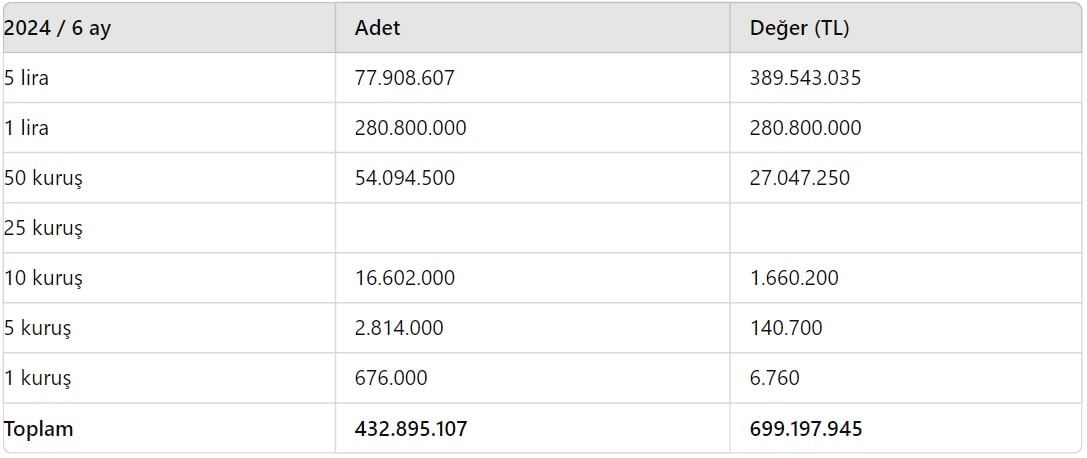
Task: Click the value 389.543.035
Action: (x=806, y=78)
